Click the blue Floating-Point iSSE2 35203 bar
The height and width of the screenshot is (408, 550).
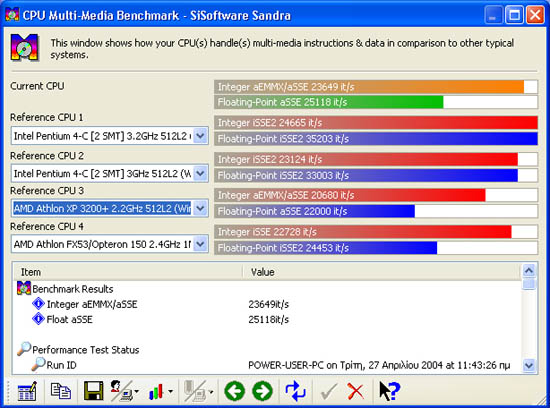tap(376, 139)
